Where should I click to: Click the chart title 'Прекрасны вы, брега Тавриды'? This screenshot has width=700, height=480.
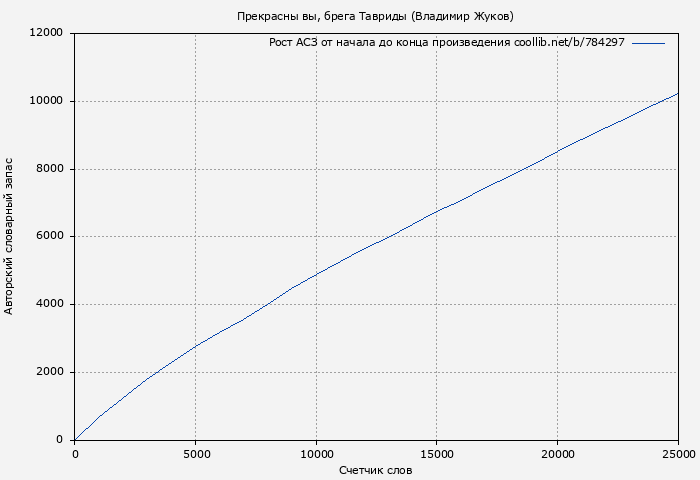click(x=375, y=16)
